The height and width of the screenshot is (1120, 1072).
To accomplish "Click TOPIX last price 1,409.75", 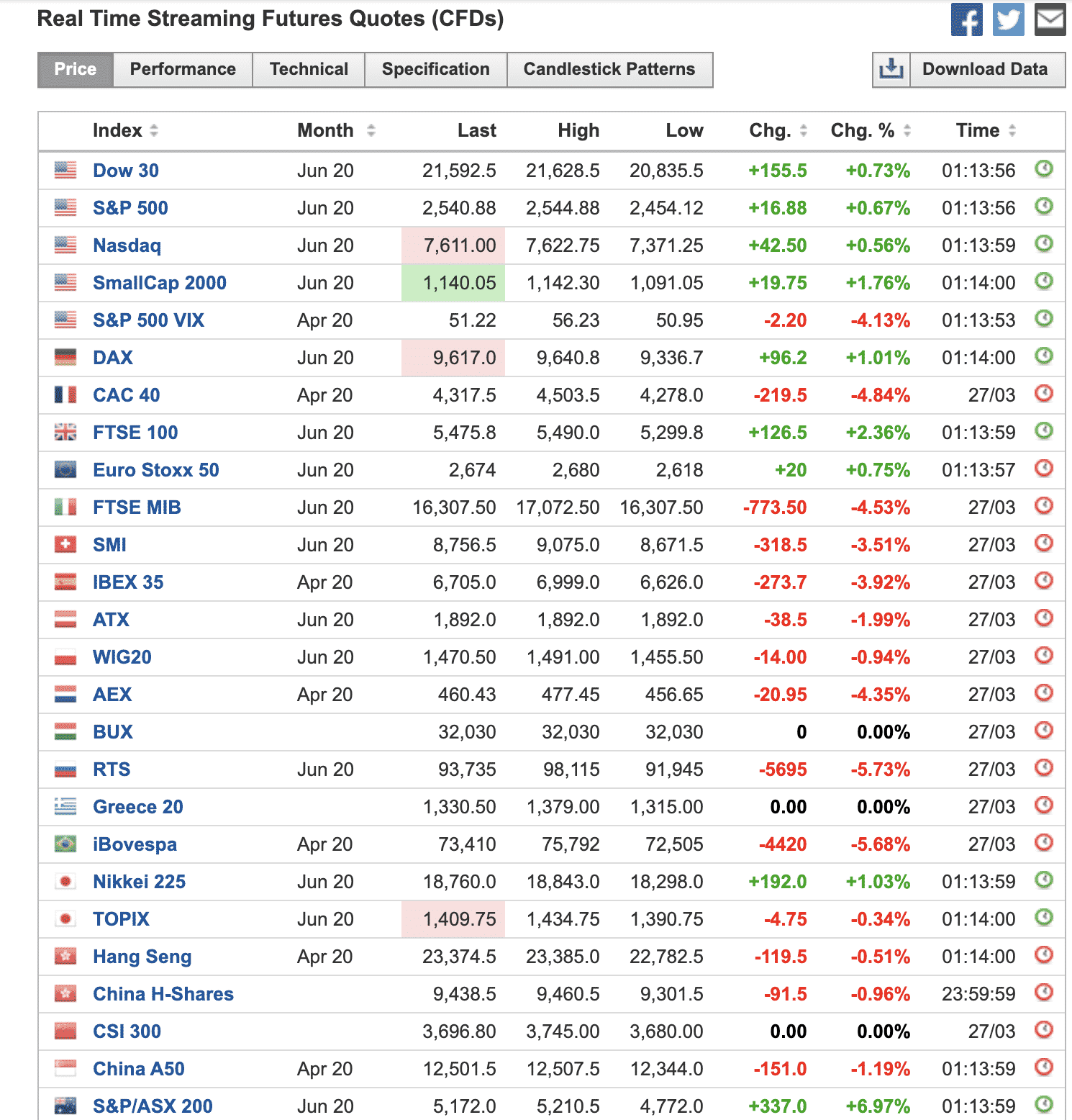I will [460, 919].
